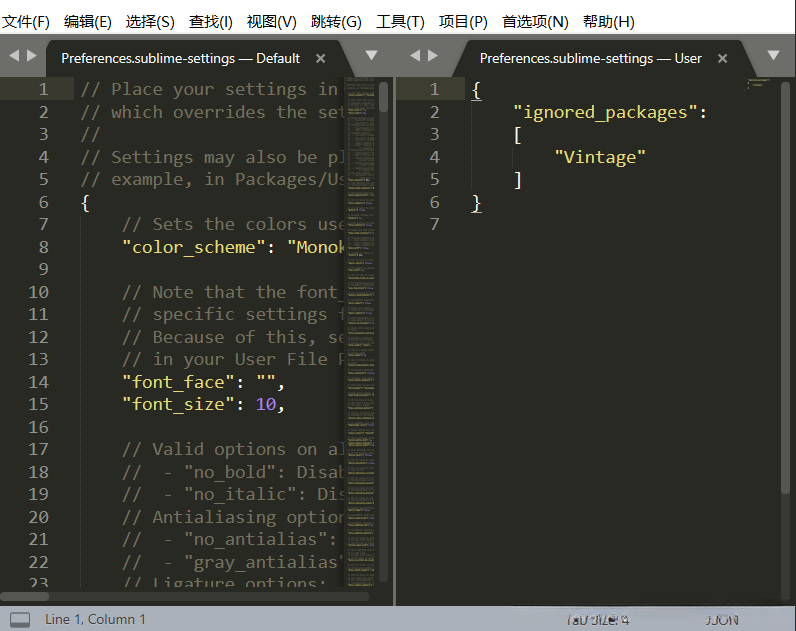Open the 首选项(N) menu
Image resolution: width=796 pixels, height=631 pixels.
pos(535,22)
